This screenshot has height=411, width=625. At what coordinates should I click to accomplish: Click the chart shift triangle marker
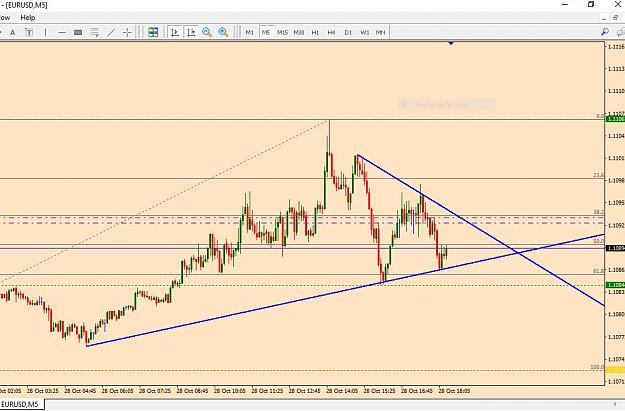click(x=451, y=43)
